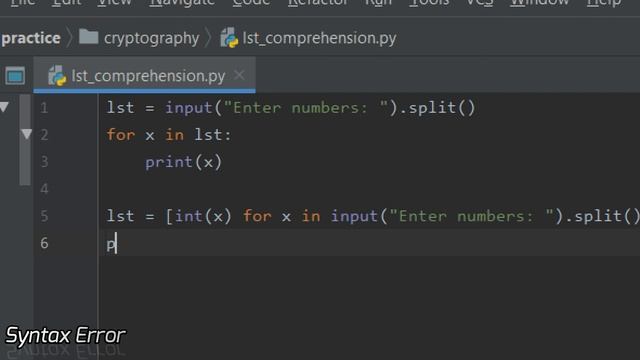The height and width of the screenshot is (360, 640).
Task: Click print(x) on line 3
Action: click(184, 162)
